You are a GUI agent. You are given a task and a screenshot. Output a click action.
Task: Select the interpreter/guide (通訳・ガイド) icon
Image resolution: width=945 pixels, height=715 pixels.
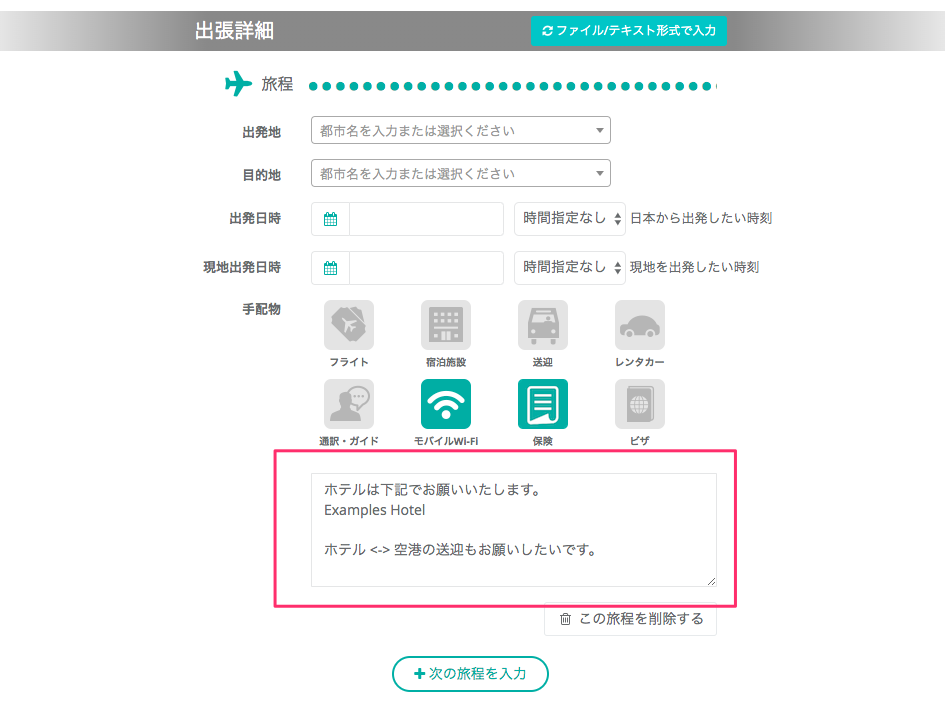349,404
